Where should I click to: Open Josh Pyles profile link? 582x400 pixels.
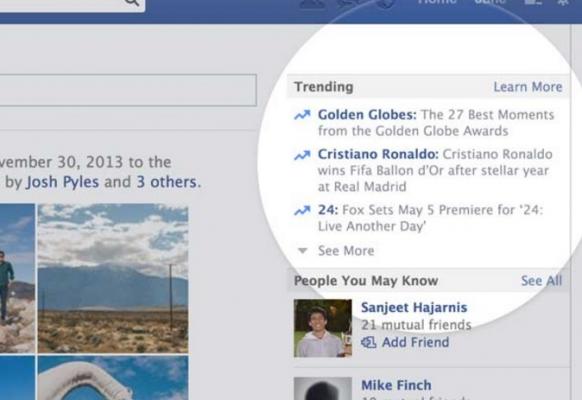coord(62,182)
